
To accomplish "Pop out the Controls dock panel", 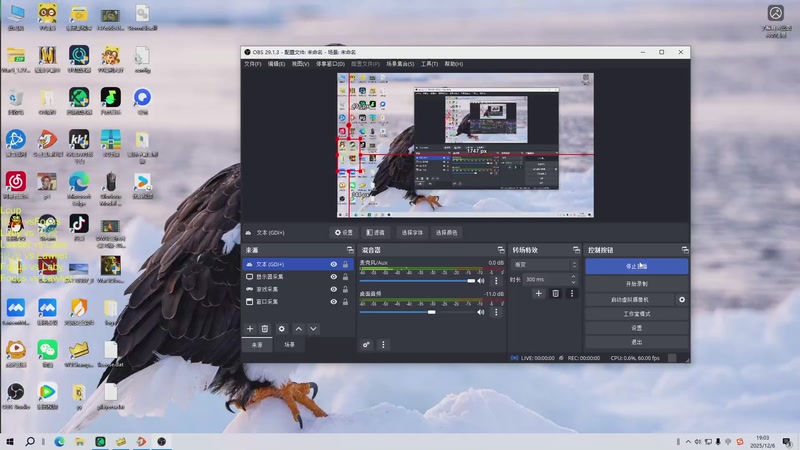I will pyautogui.click(x=685, y=250).
